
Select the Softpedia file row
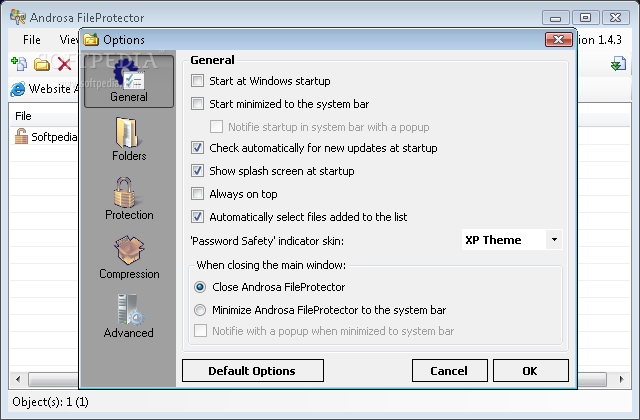pos(44,137)
